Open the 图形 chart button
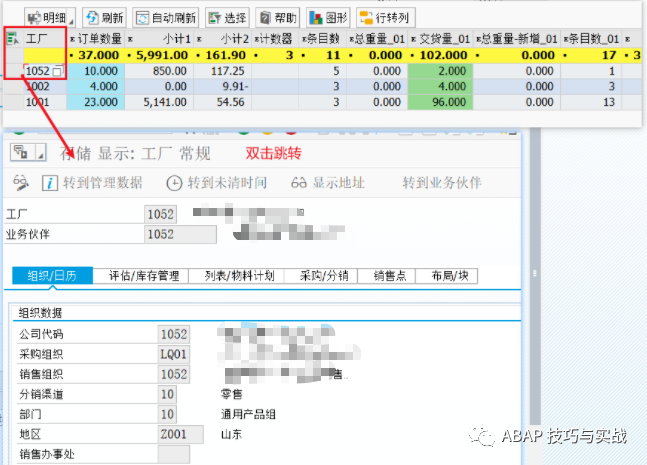The width and height of the screenshot is (647, 465). pyautogui.click(x=328, y=18)
